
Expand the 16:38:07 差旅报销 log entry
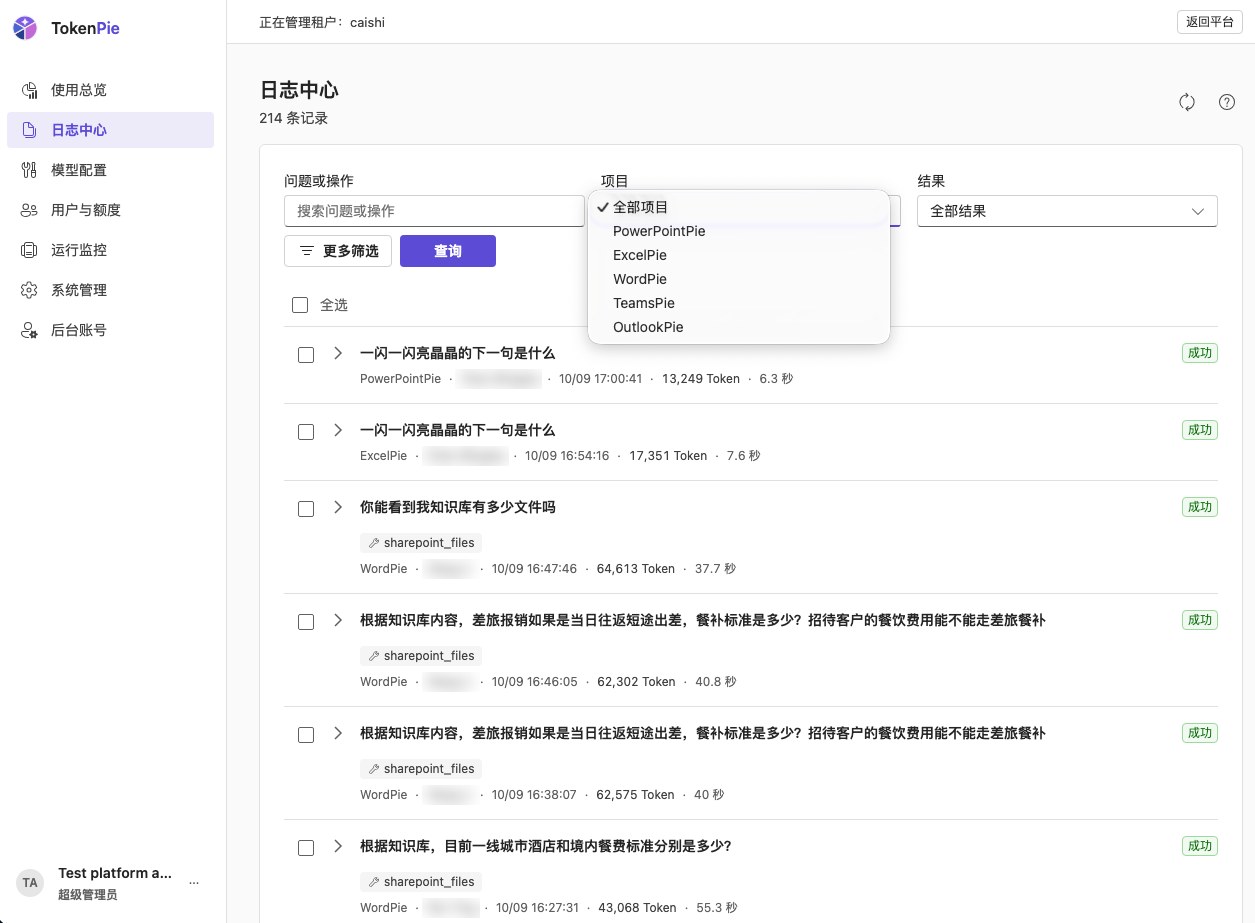point(338,733)
